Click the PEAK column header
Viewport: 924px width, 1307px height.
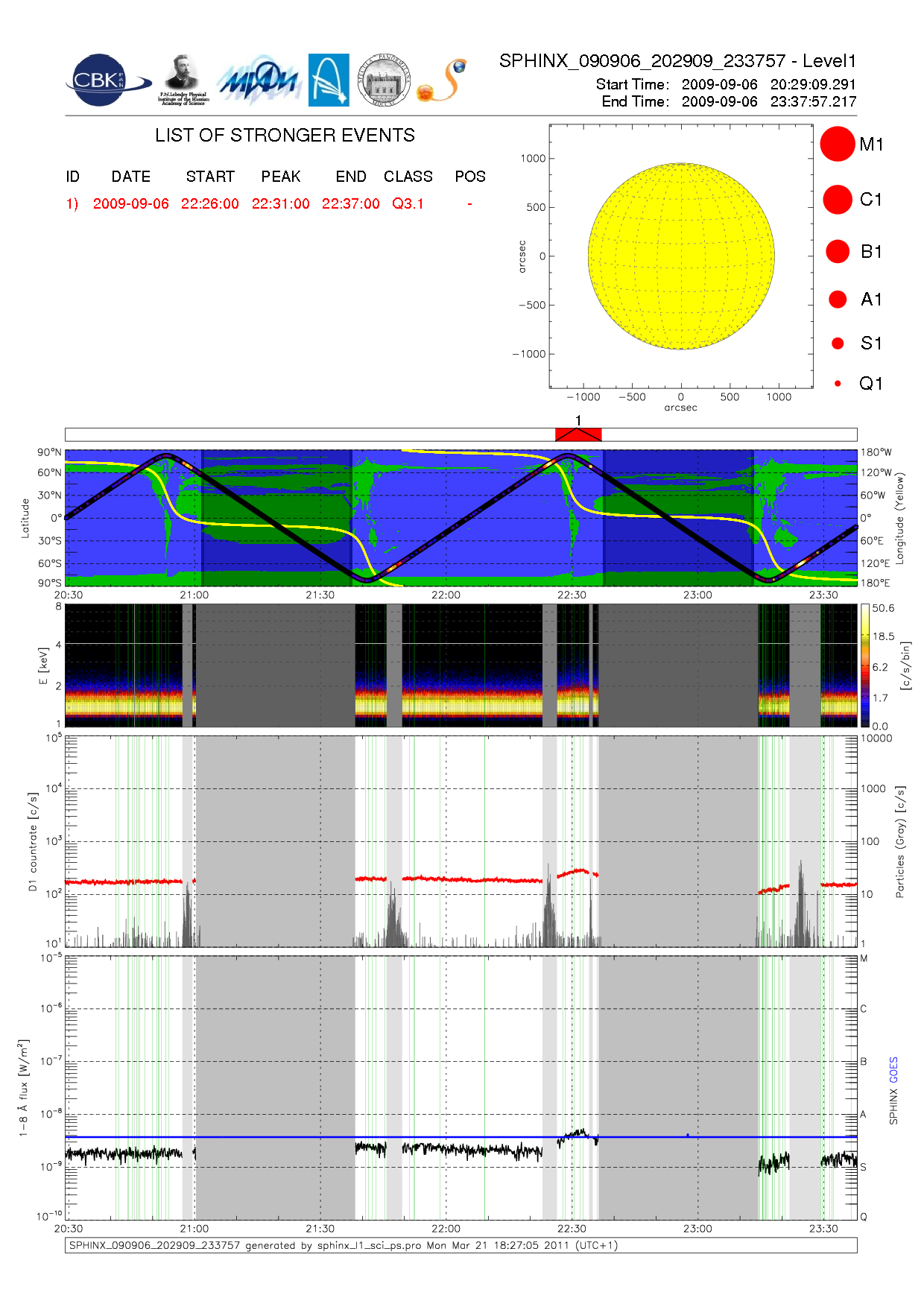point(280,177)
